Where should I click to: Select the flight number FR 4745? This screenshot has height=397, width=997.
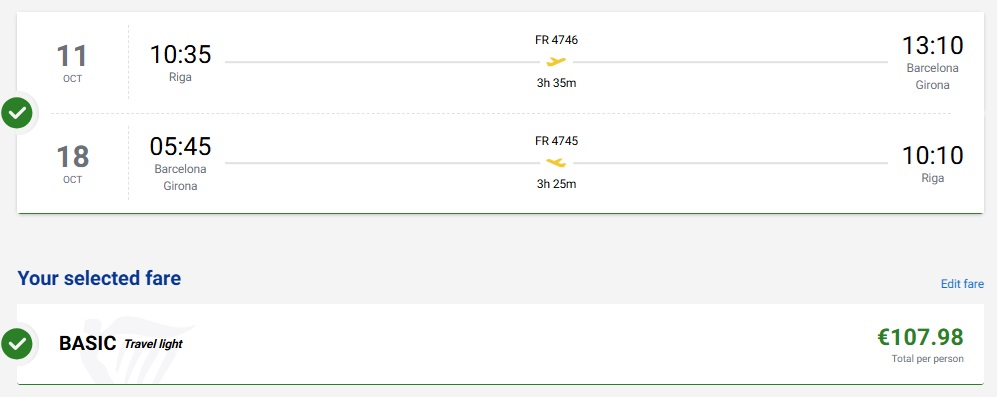pos(556,141)
